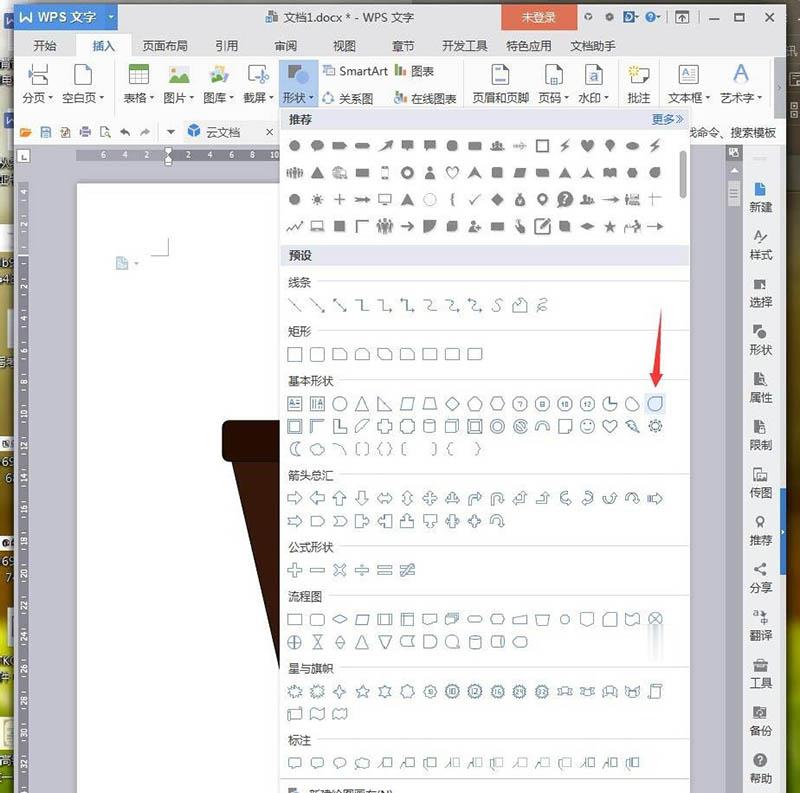Click the 未登录 login button
The width and height of the screenshot is (800, 793).
point(539,17)
